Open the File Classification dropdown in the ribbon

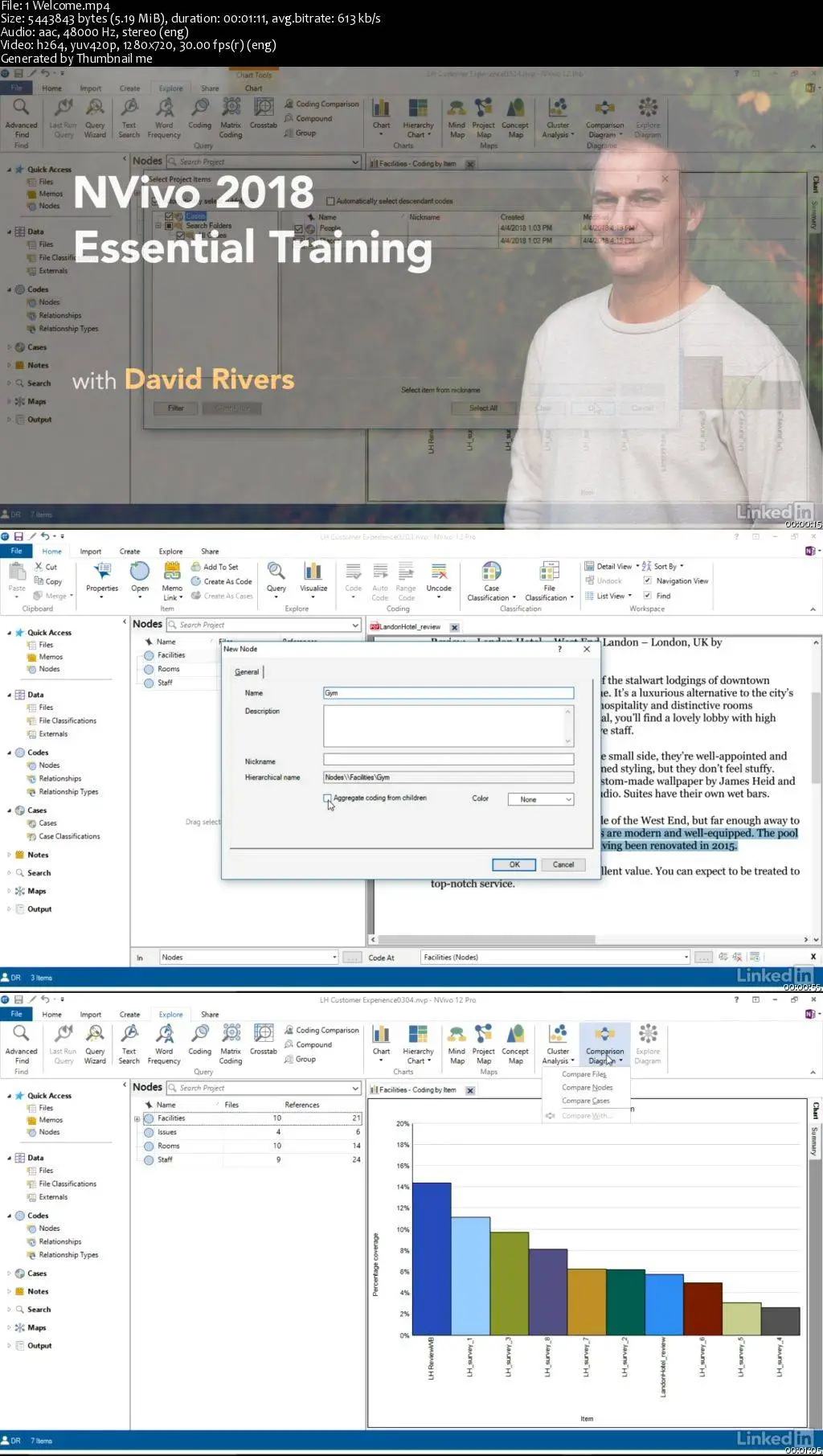pyautogui.click(x=550, y=580)
